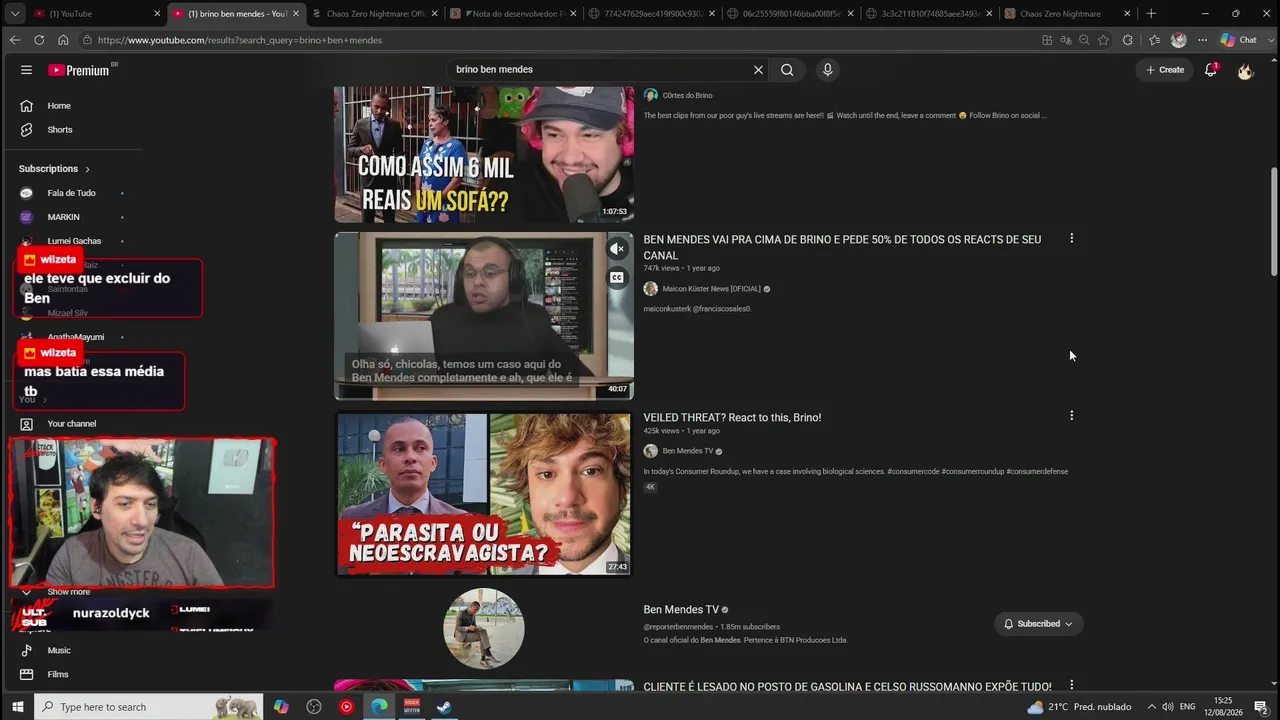This screenshot has height=720, width=1280.
Task: Play the 'PARASITA OU NEOESCRAVAGISTA?' thumbnail
Action: 484,494
